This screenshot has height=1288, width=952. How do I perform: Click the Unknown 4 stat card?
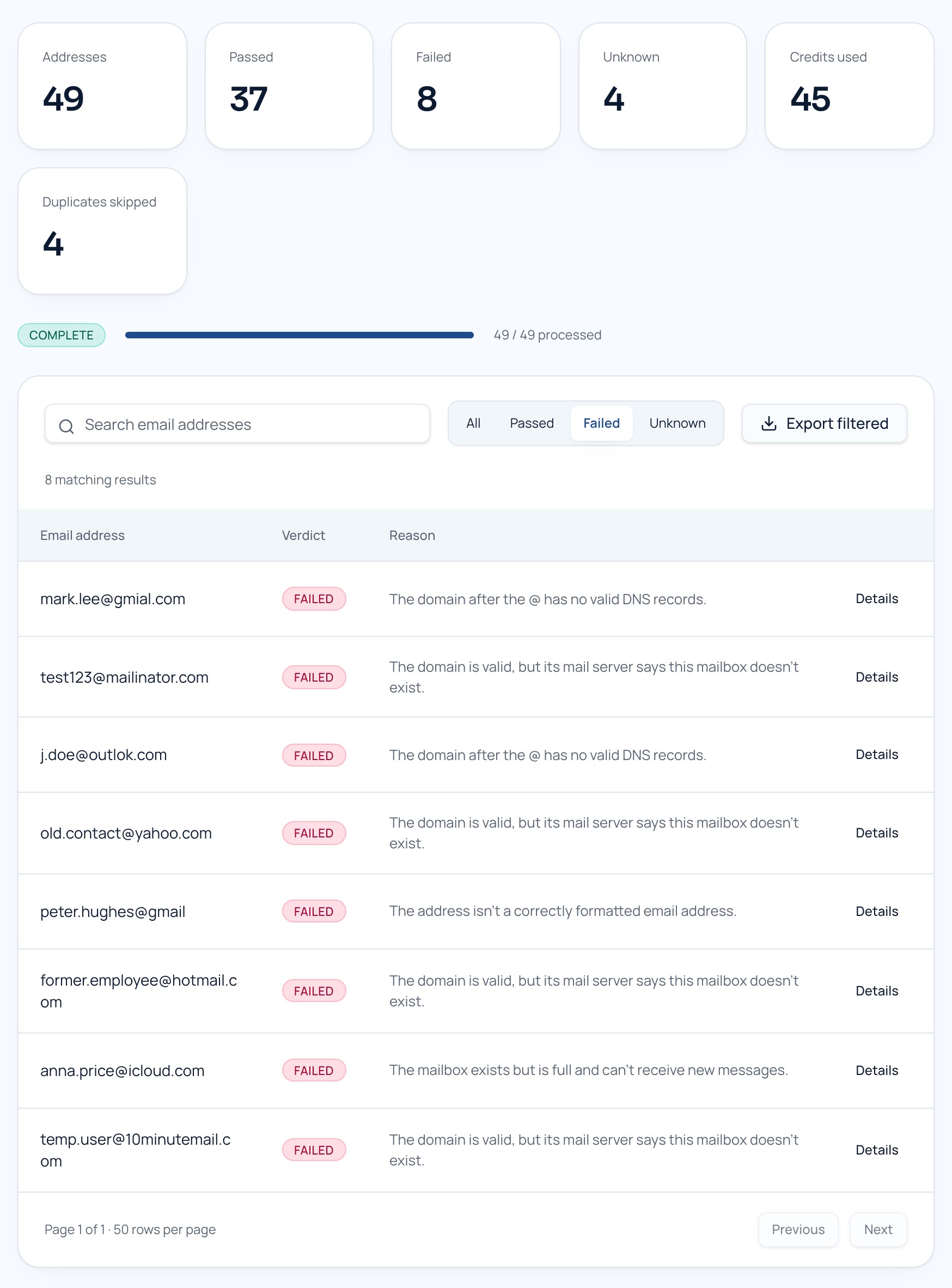coord(663,86)
